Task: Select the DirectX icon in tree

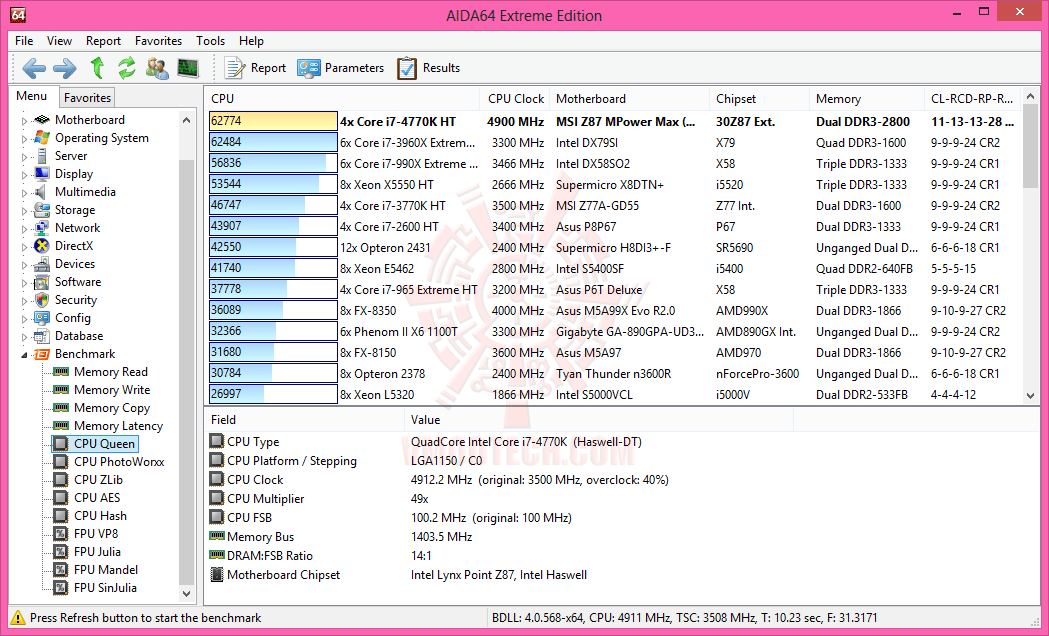Action: pos(42,246)
